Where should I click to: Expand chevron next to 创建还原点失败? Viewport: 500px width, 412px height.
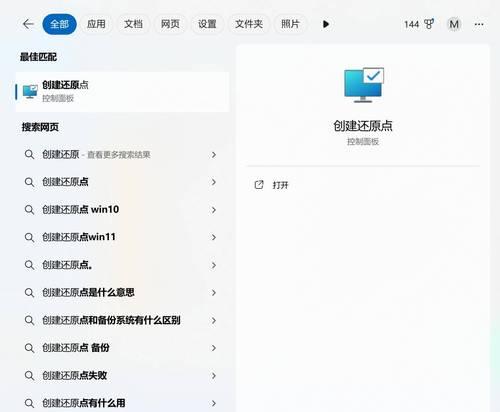[x=214, y=376]
